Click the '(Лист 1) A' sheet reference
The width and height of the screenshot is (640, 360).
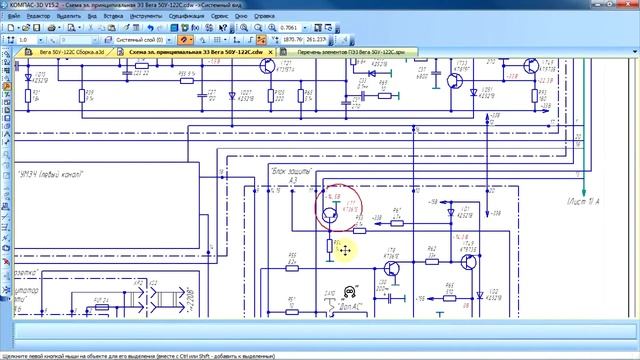point(583,201)
